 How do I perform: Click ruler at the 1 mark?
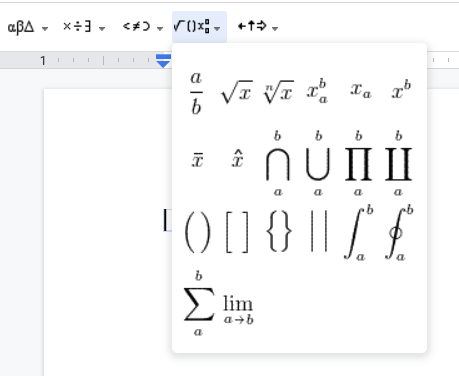43,61
